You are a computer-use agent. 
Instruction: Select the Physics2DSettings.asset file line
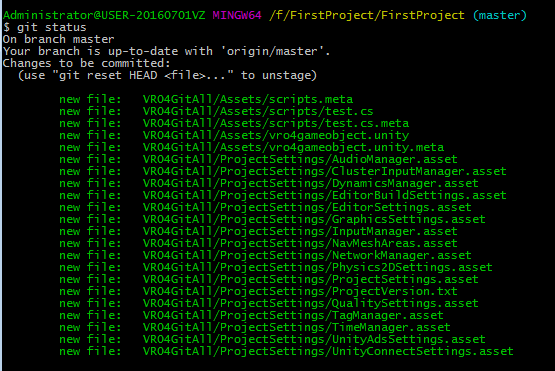click(276, 267)
